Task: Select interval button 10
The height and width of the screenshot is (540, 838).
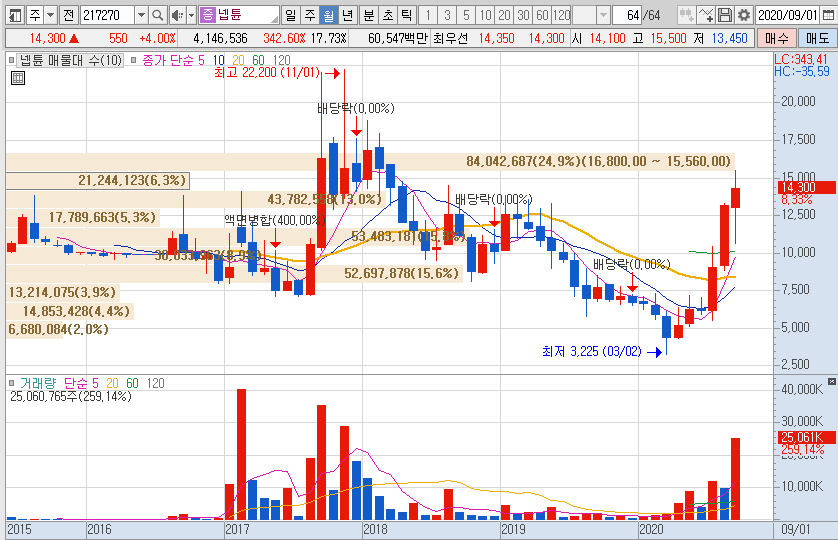Action: (x=485, y=15)
